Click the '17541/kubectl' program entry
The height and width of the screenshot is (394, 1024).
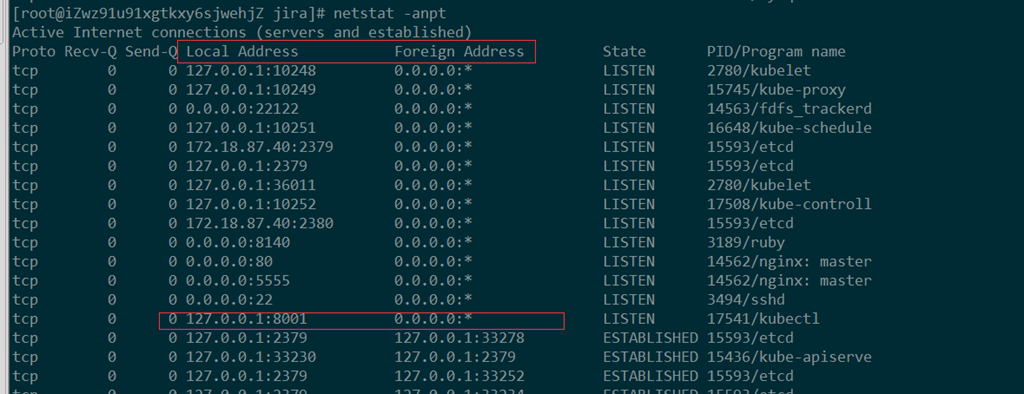point(763,320)
